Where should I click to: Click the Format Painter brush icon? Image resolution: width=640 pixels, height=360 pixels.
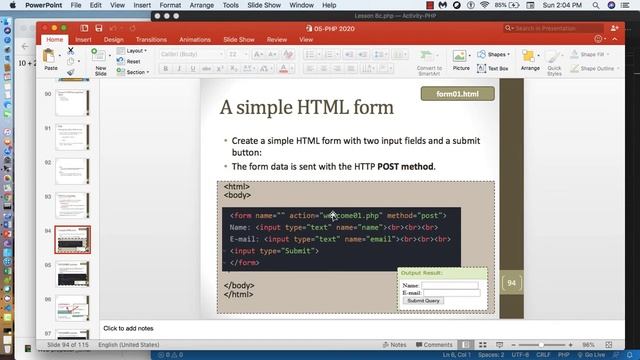coord(71,72)
